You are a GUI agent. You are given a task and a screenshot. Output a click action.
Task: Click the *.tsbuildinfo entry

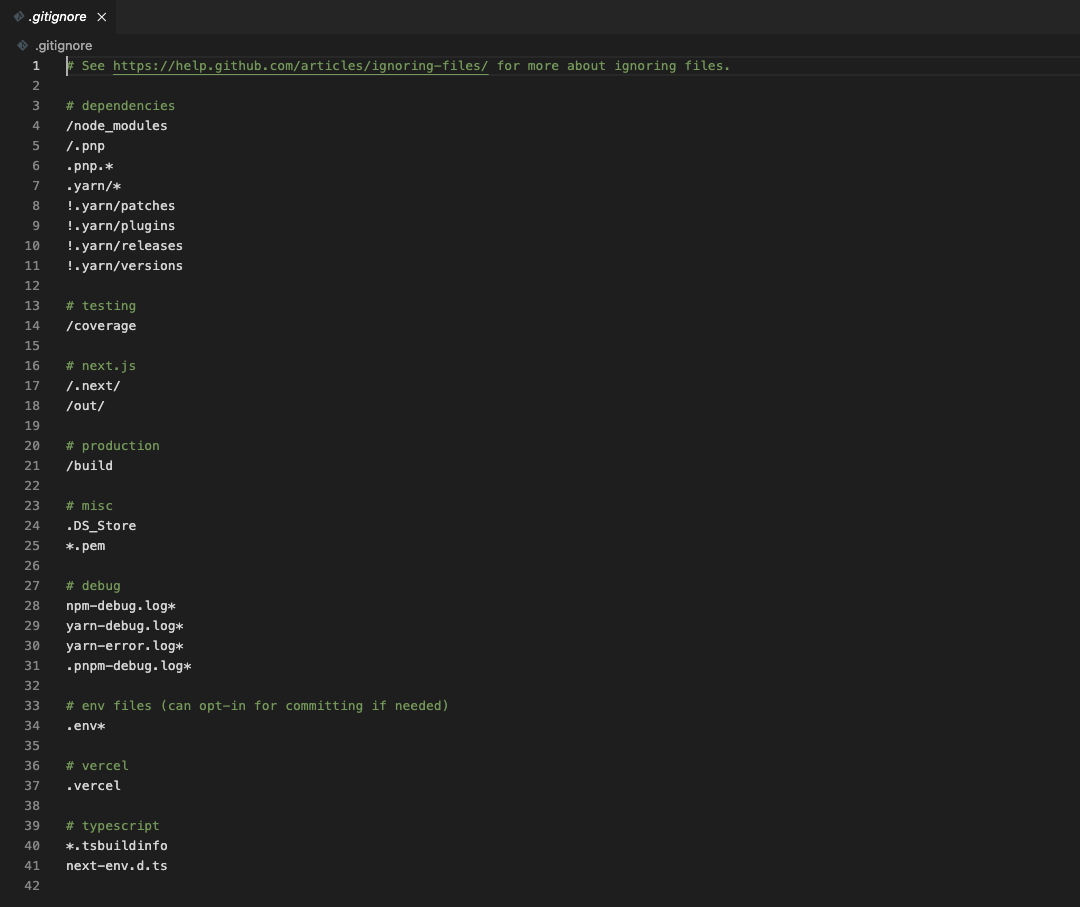coord(116,845)
